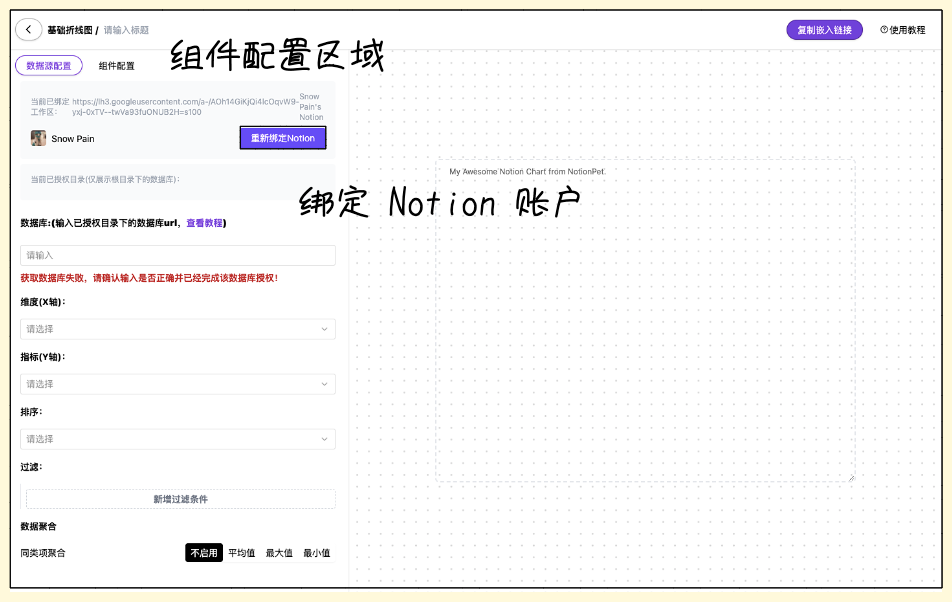Screen dimensions: 952x602
Task: Go back using the arrow button
Action: pos(29,30)
